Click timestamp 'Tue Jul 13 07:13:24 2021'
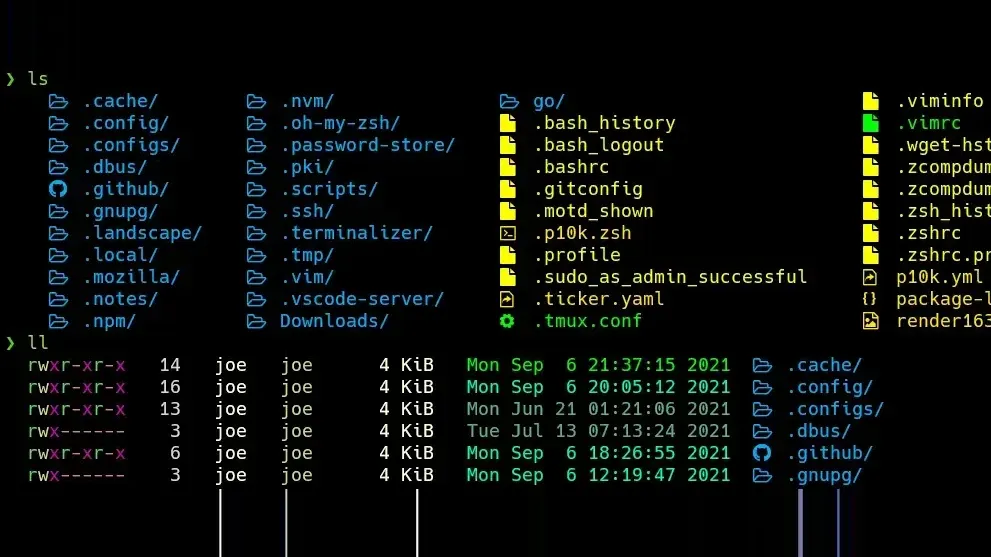991x557 pixels. tap(599, 431)
